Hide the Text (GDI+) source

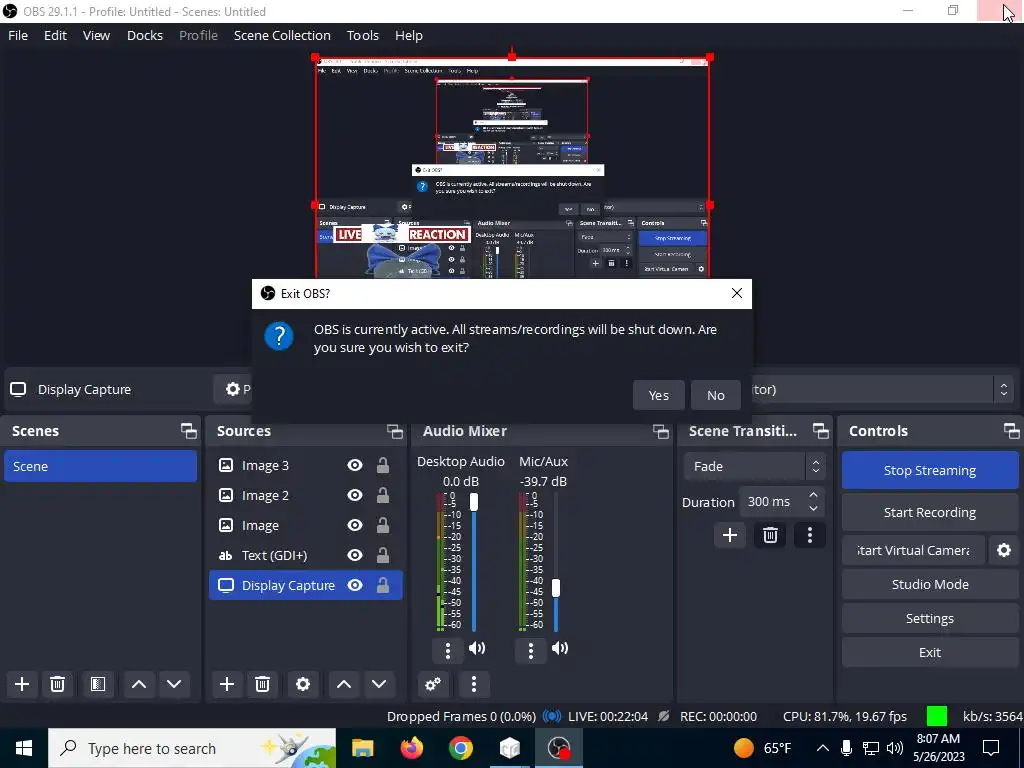[x=355, y=555]
